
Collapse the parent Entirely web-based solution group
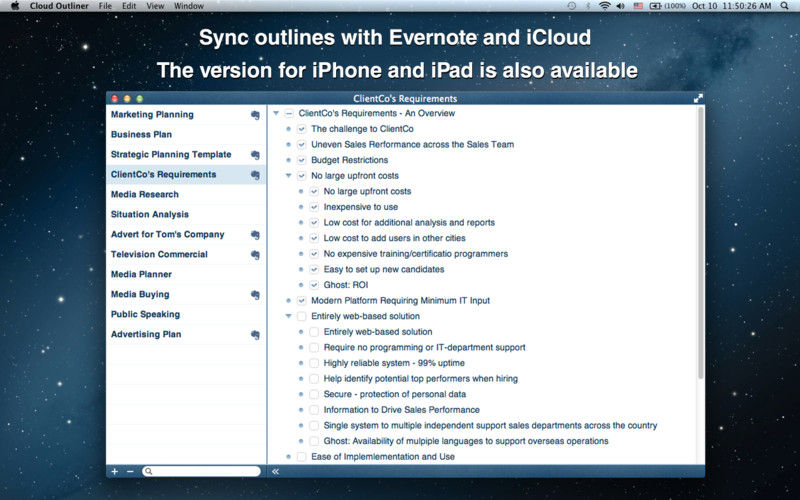click(288, 316)
